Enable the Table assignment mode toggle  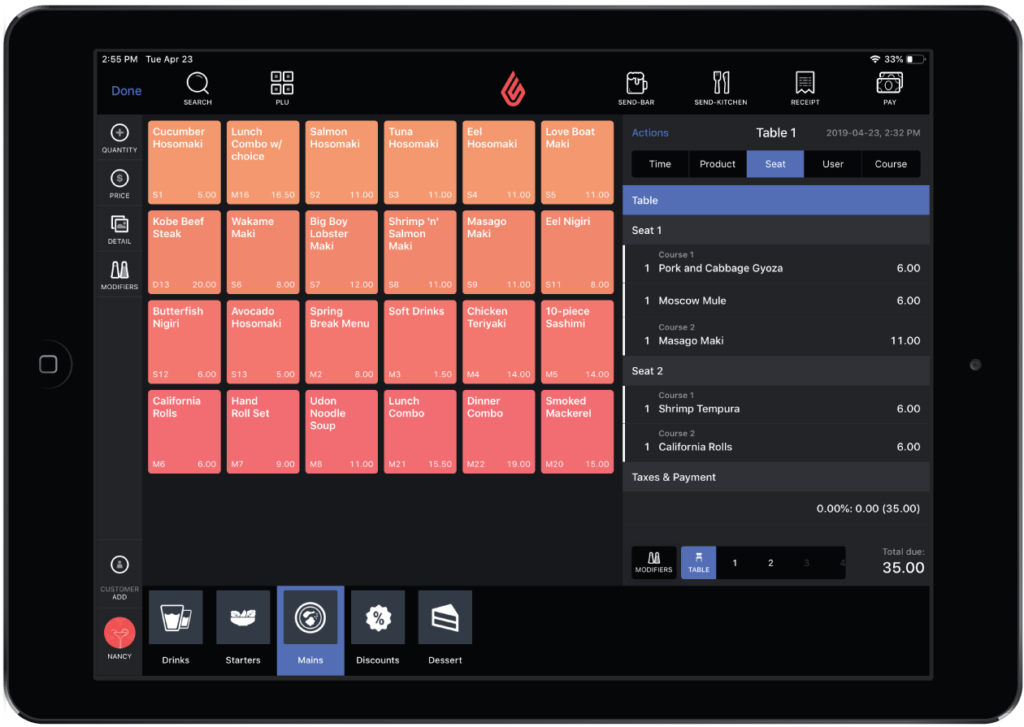point(697,562)
